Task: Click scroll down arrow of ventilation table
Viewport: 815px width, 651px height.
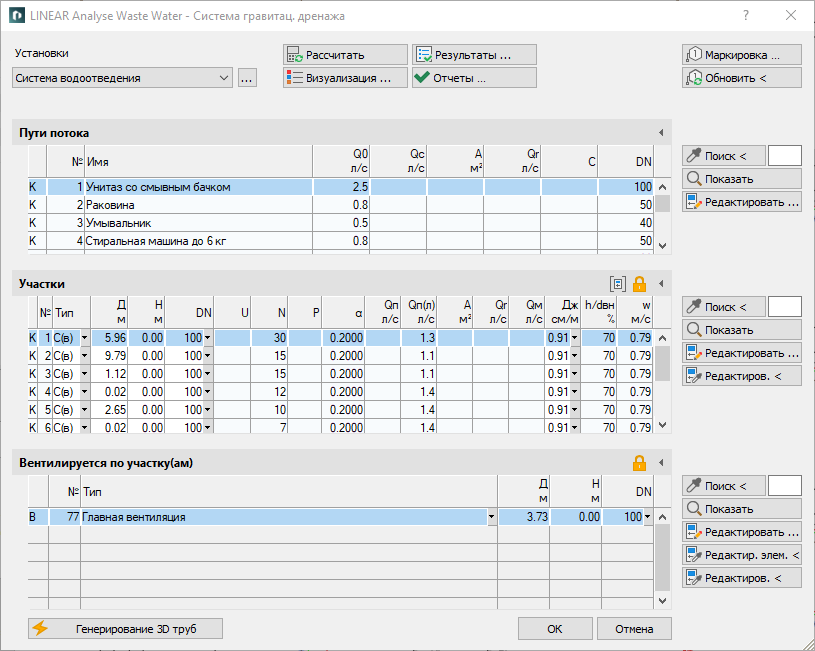Action: pos(662,601)
